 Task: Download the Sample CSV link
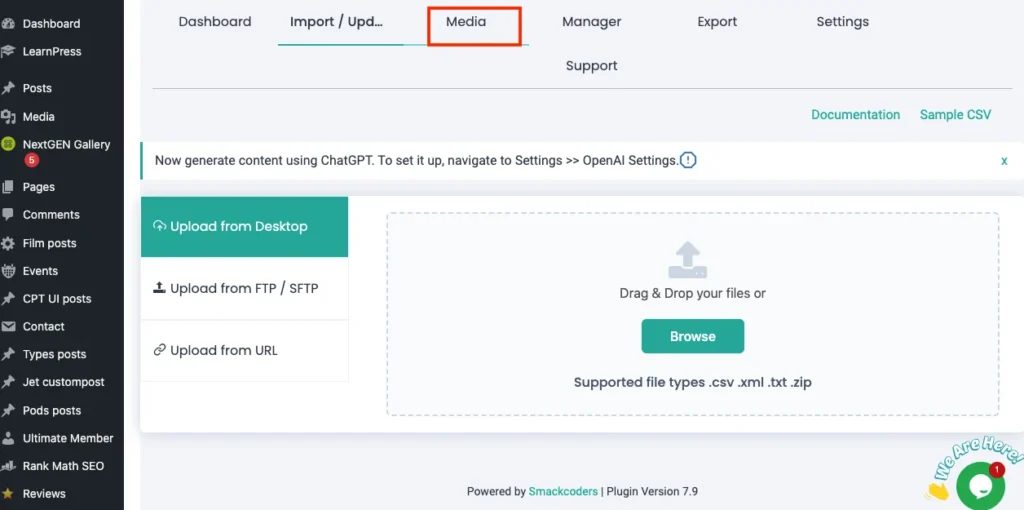pos(955,115)
